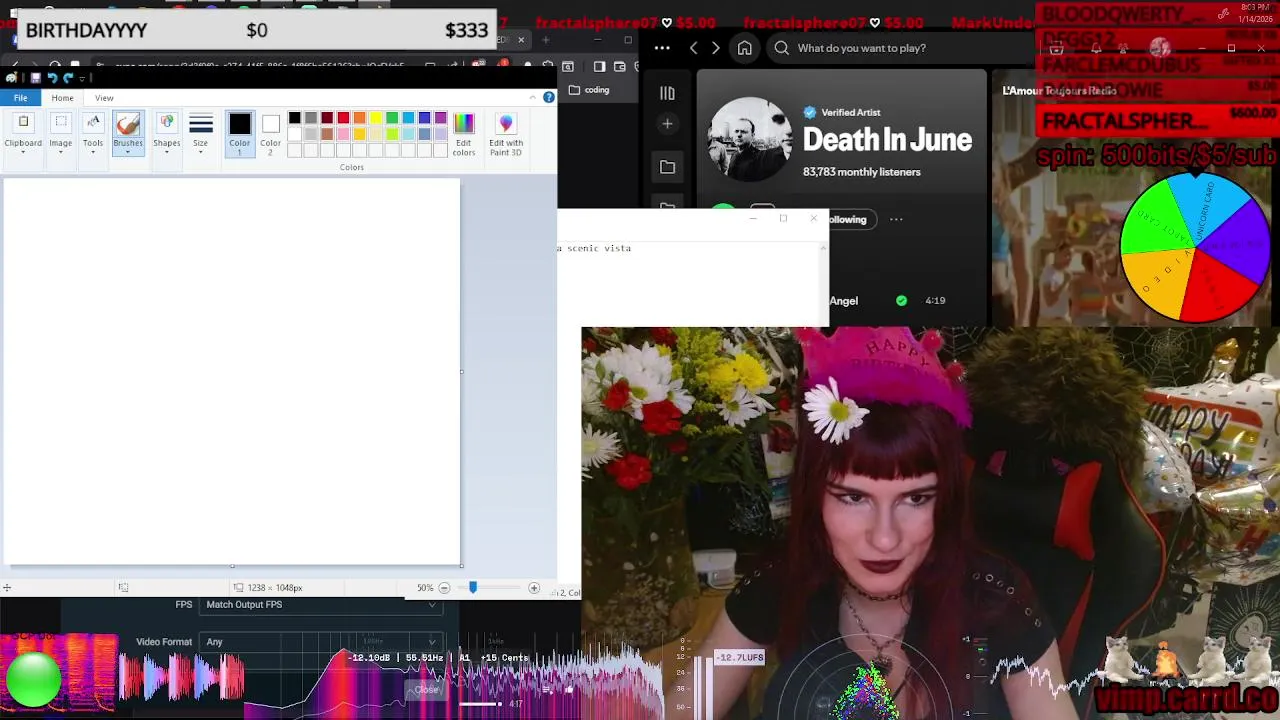Click the green saved checkmark on Angel track
Image resolution: width=1280 pixels, height=720 pixels.
point(902,300)
